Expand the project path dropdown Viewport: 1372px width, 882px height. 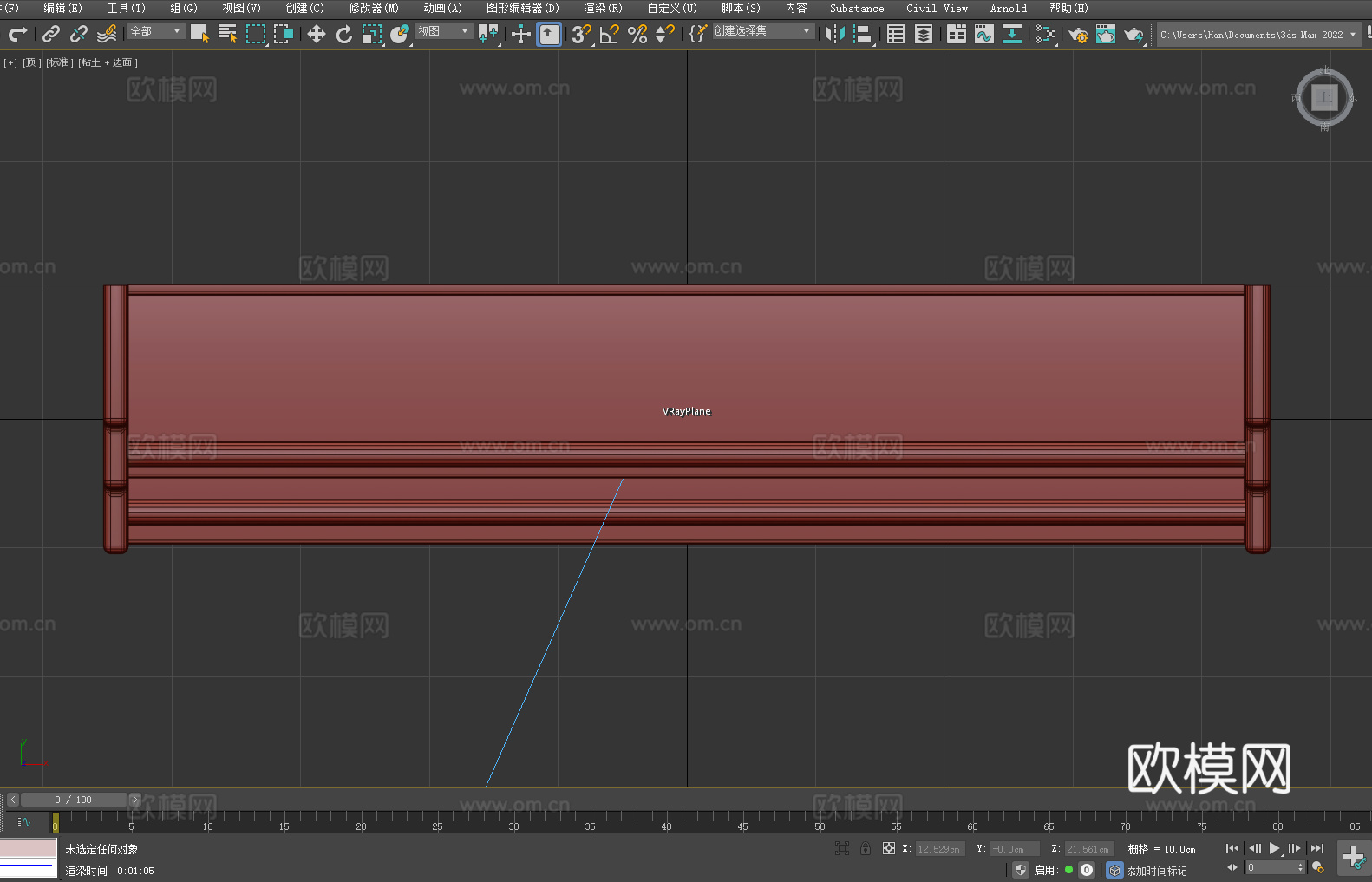pyautogui.click(x=1353, y=35)
